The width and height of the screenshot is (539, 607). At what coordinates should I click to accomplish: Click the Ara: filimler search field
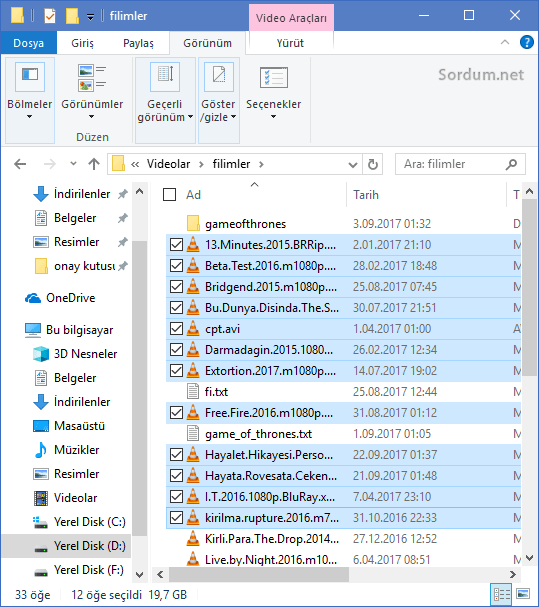(453, 164)
